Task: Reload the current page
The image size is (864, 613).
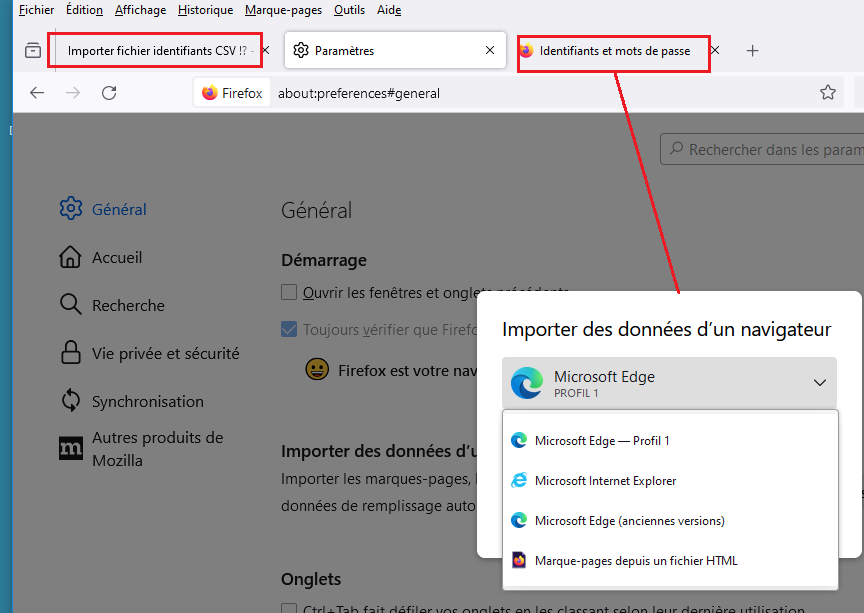Action: tap(109, 93)
